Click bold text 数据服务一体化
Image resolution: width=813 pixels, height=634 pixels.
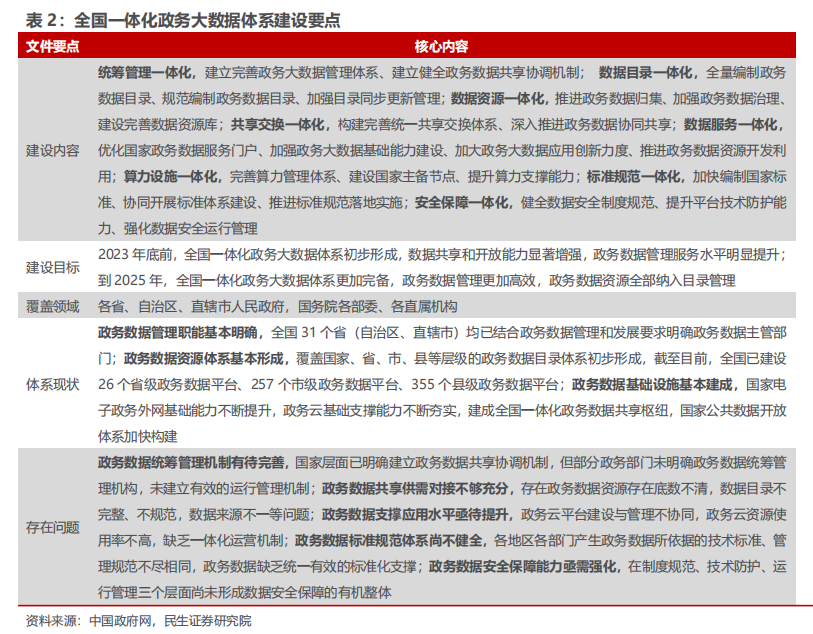(x=730, y=124)
